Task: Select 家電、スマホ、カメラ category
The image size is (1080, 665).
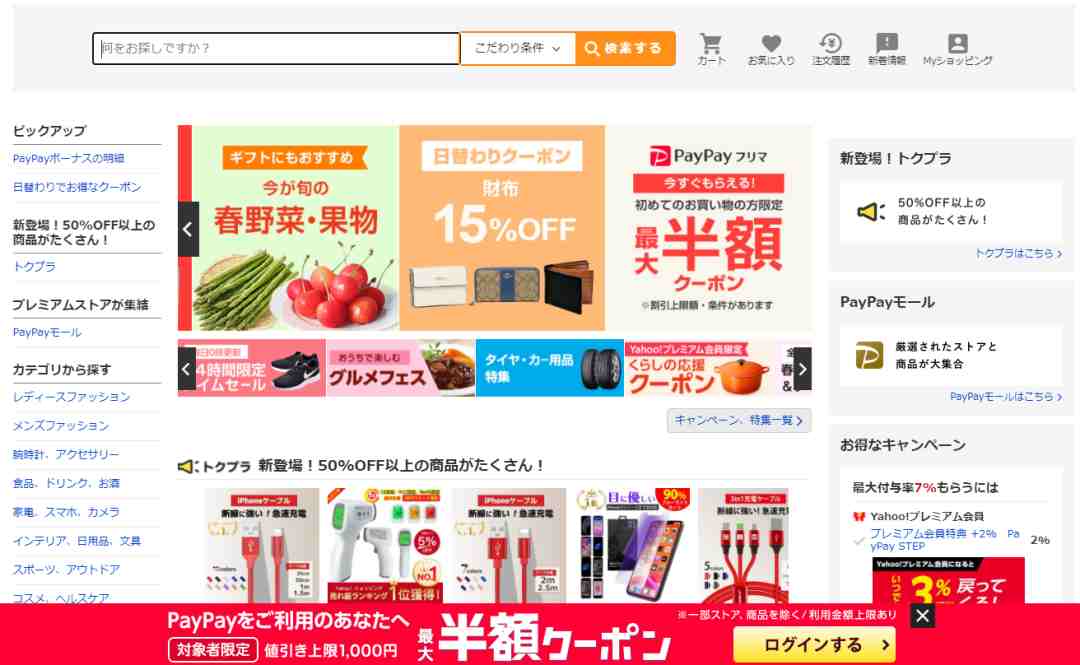Action: pyautogui.click(x=66, y=512)
